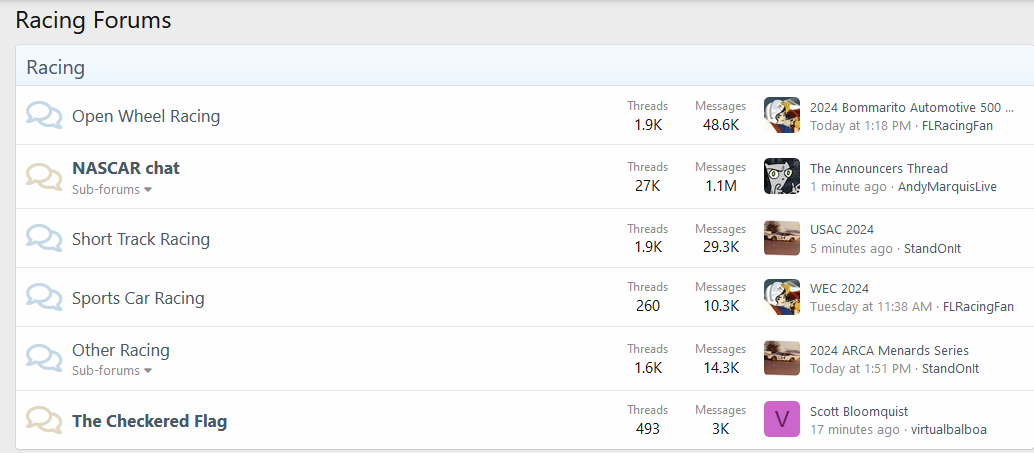This screenshot has width=1034, height=453.
Task: Click AndyMarquisLive's avatar in the NASCAR chat row
Action: pyautogui.click(x=781, y=176)
